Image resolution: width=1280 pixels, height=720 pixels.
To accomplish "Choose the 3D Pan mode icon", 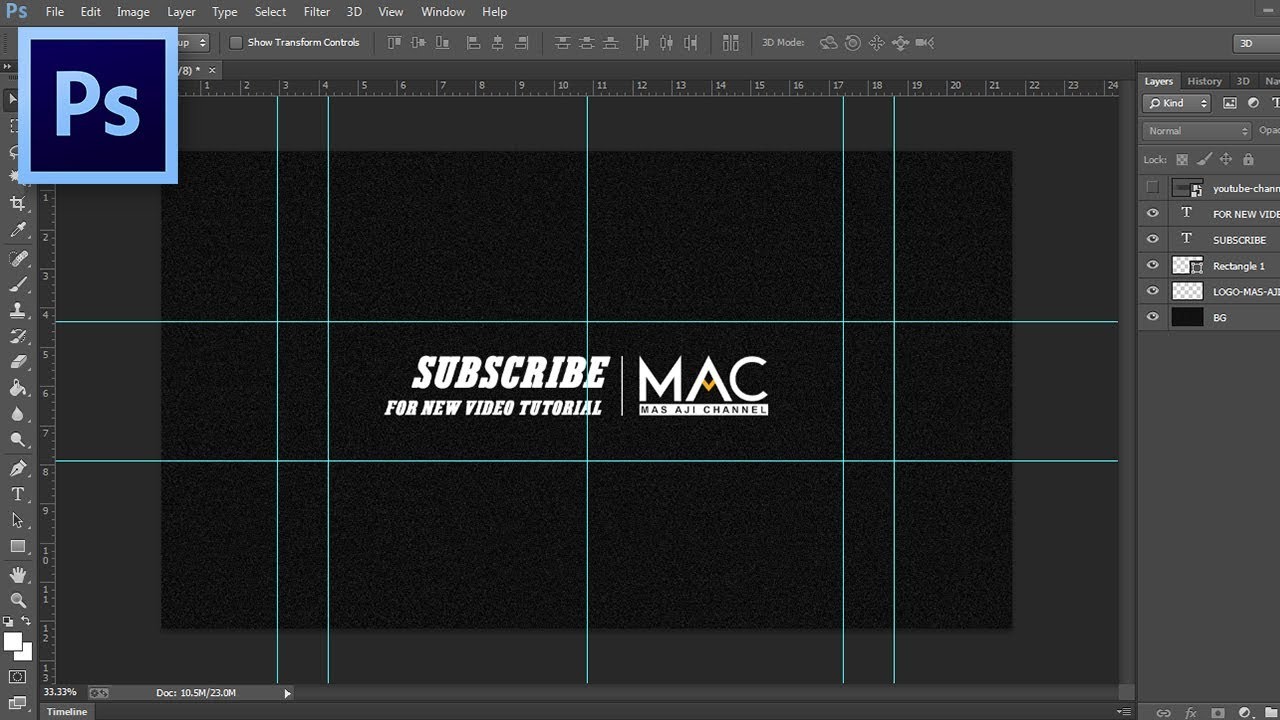I will pos(876,42).
